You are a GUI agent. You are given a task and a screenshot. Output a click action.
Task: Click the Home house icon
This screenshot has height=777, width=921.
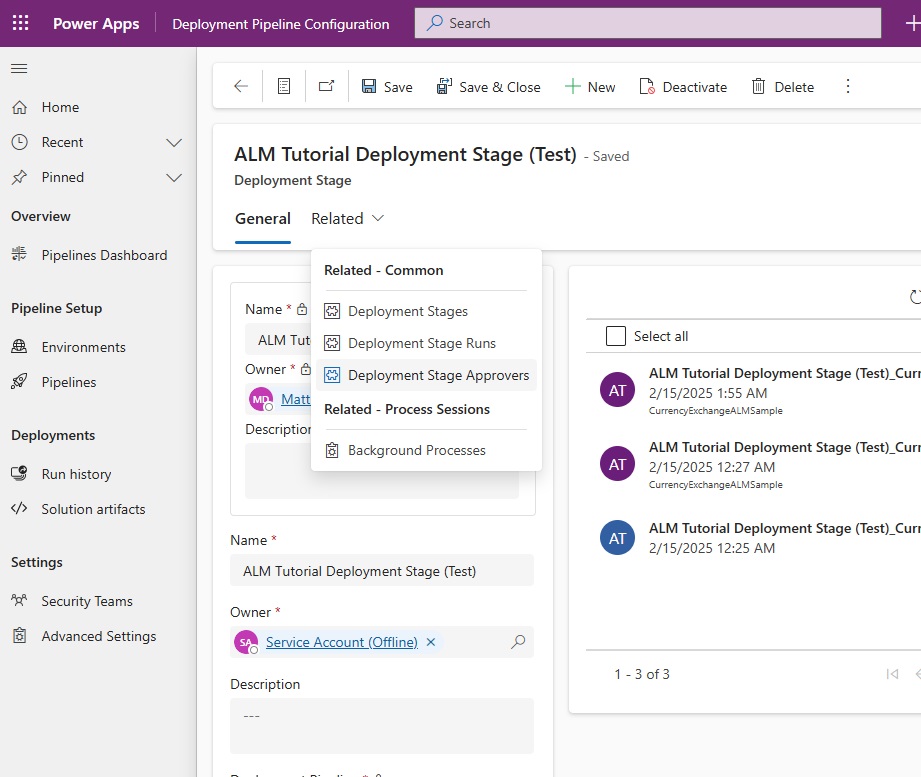(x=19, y=107)
